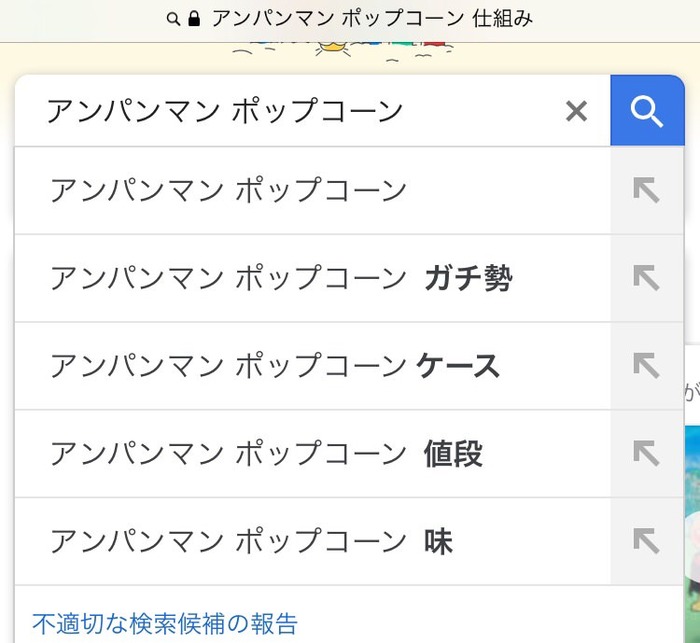The image size is (700, 643).
Task: Select suggestion アンパンマン ポップコーン 値段
Action: click(x=312, y=453)
